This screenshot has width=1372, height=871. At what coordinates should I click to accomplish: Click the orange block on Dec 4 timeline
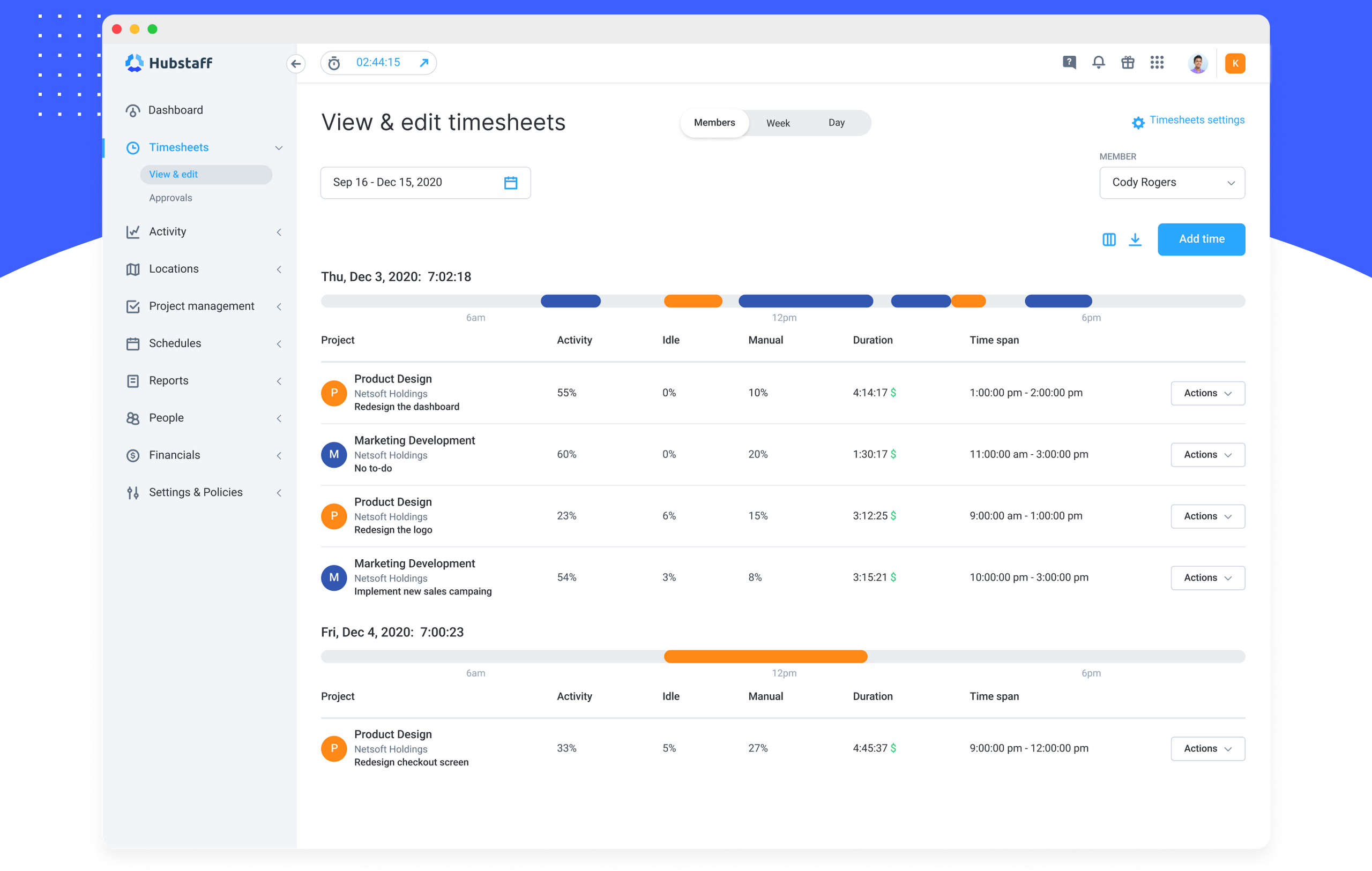pyautogui.click(x=765, y=657)
